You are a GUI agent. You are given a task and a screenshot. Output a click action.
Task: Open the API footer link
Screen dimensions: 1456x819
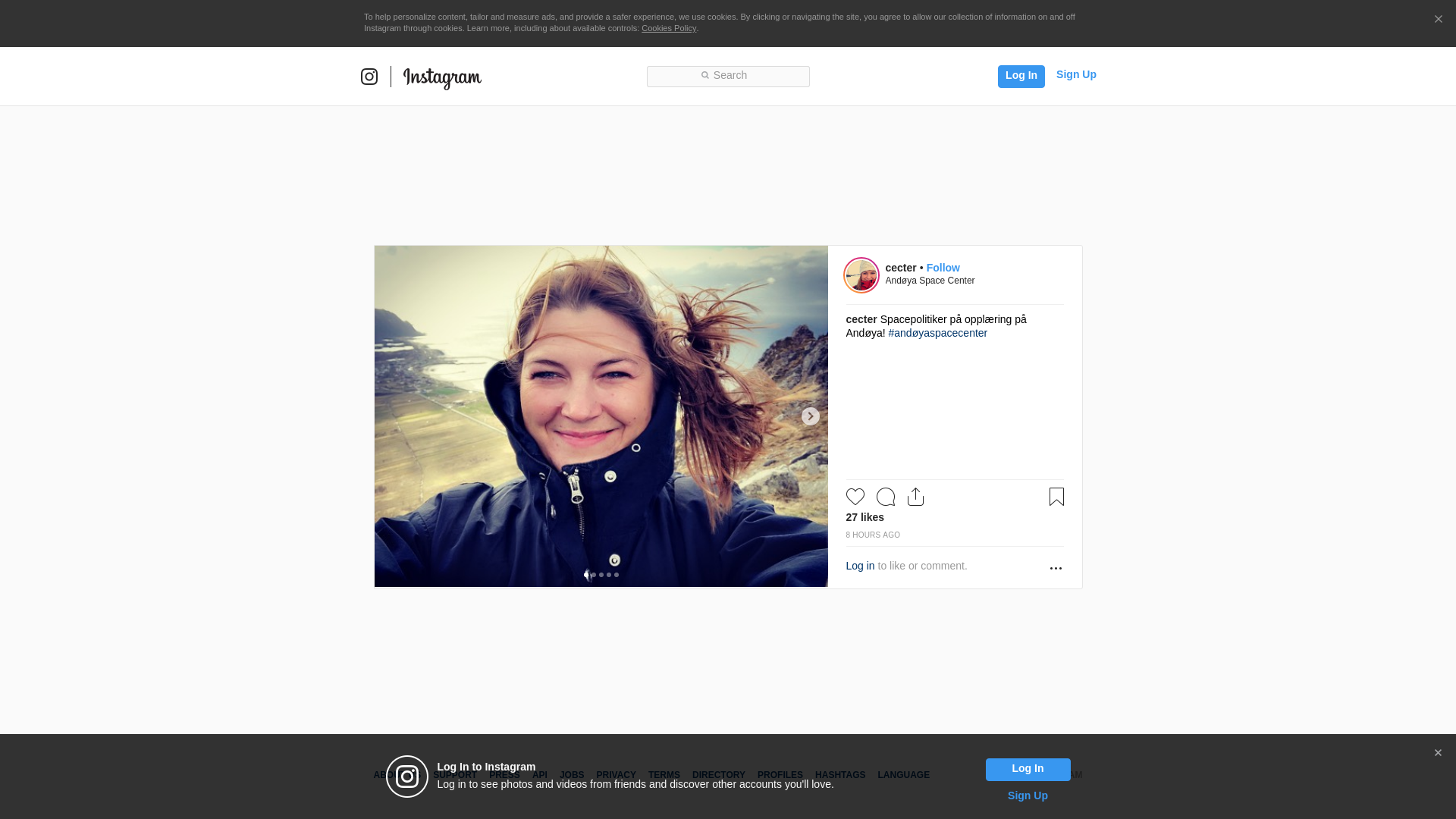pyautogui.click(x=540, y=775)
